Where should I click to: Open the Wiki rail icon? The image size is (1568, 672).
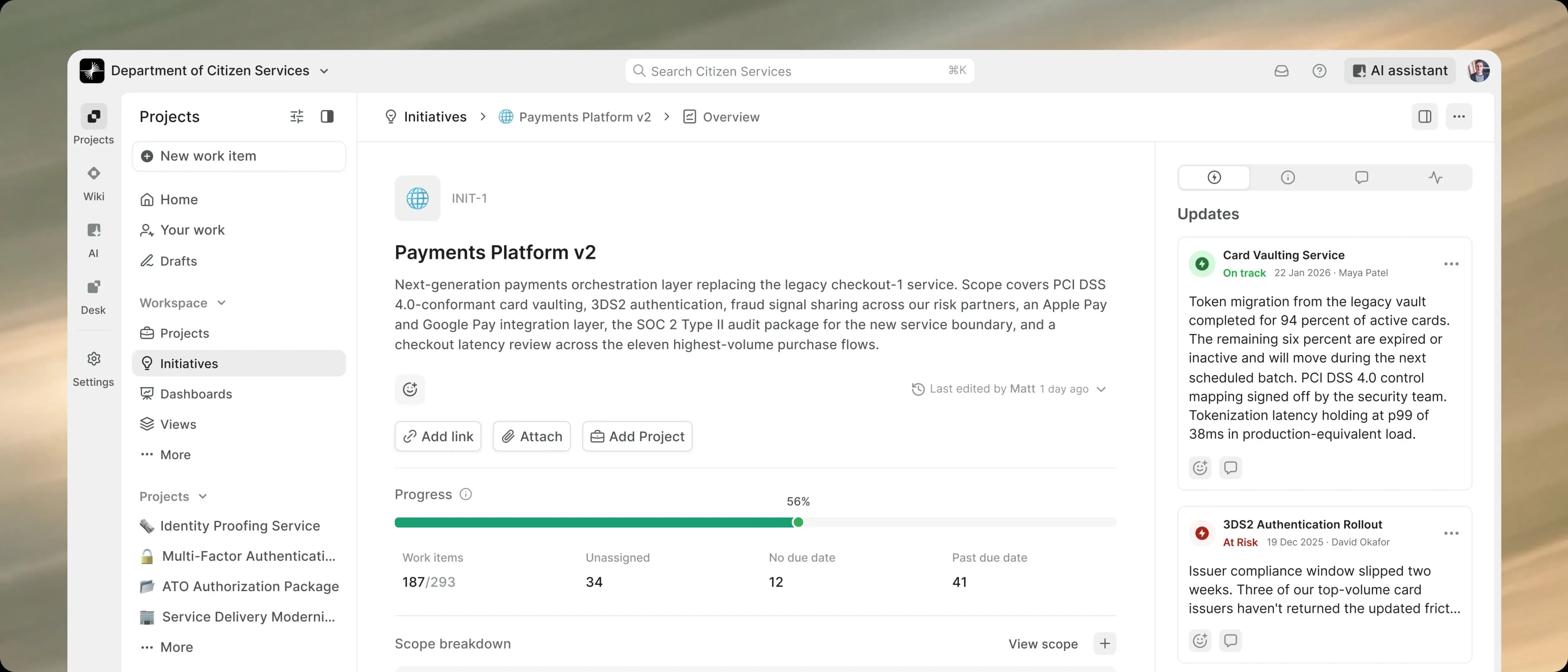coord(93,174)
